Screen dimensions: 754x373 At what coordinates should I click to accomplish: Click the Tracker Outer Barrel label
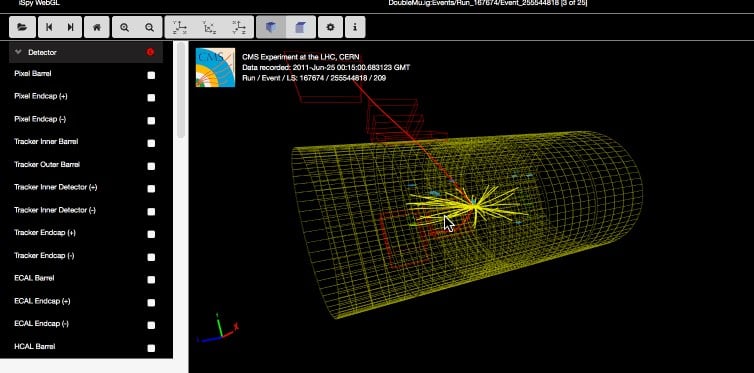coord(47,164)
